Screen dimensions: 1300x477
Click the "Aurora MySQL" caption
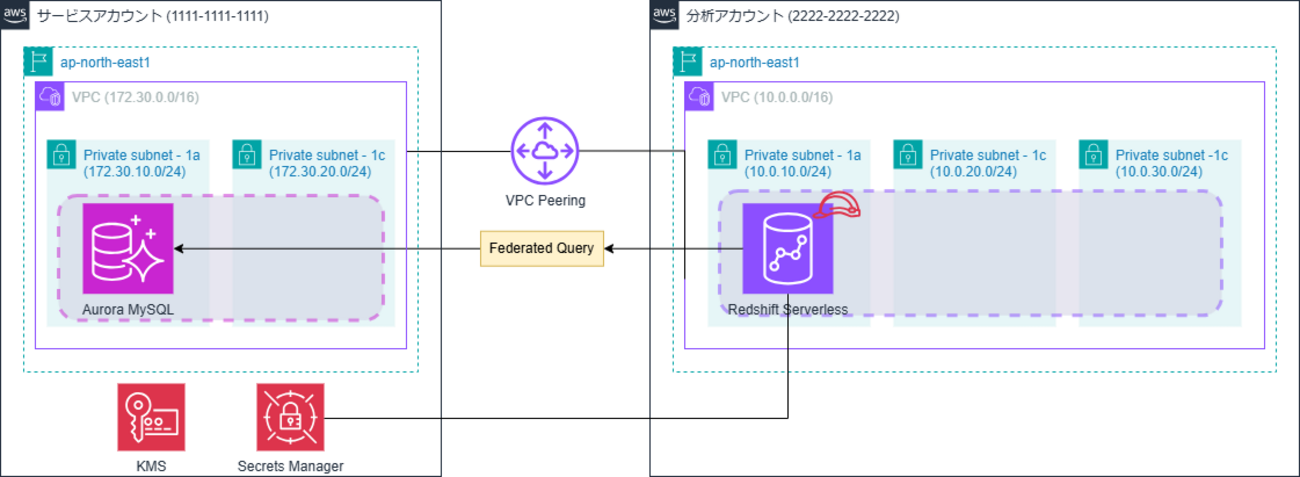(128, 309)
